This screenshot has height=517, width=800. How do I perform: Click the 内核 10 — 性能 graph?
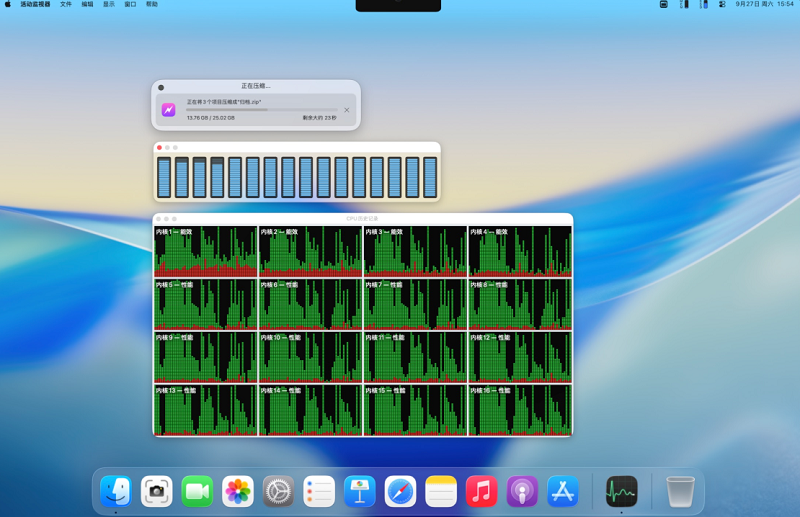(310, 357)
